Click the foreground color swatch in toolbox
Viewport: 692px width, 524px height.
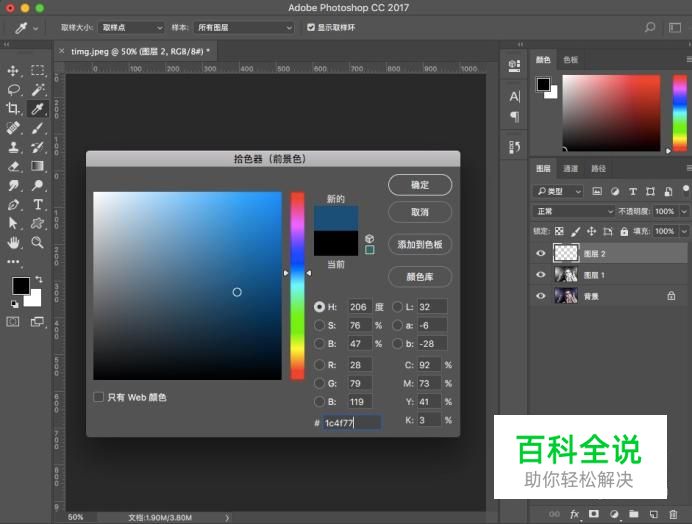(21, 286)
